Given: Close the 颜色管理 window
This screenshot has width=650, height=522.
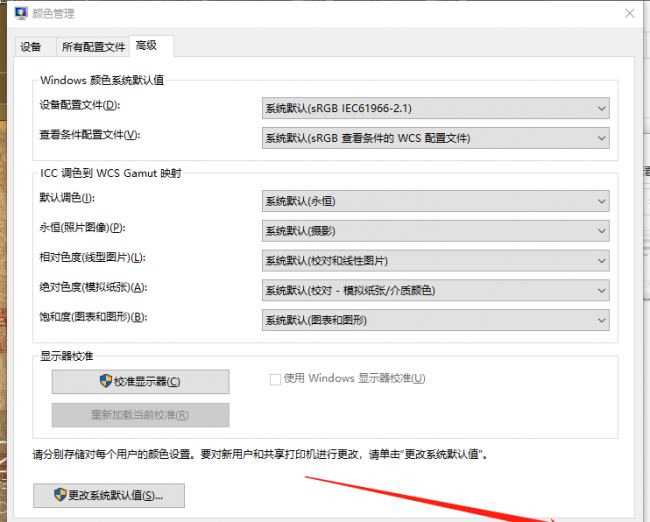Looking at the screenshot, I should coord(629,13).
